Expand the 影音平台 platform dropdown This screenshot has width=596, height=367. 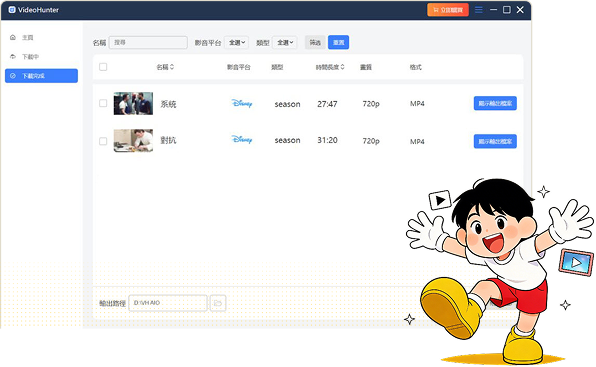click(x=236, y=42)
